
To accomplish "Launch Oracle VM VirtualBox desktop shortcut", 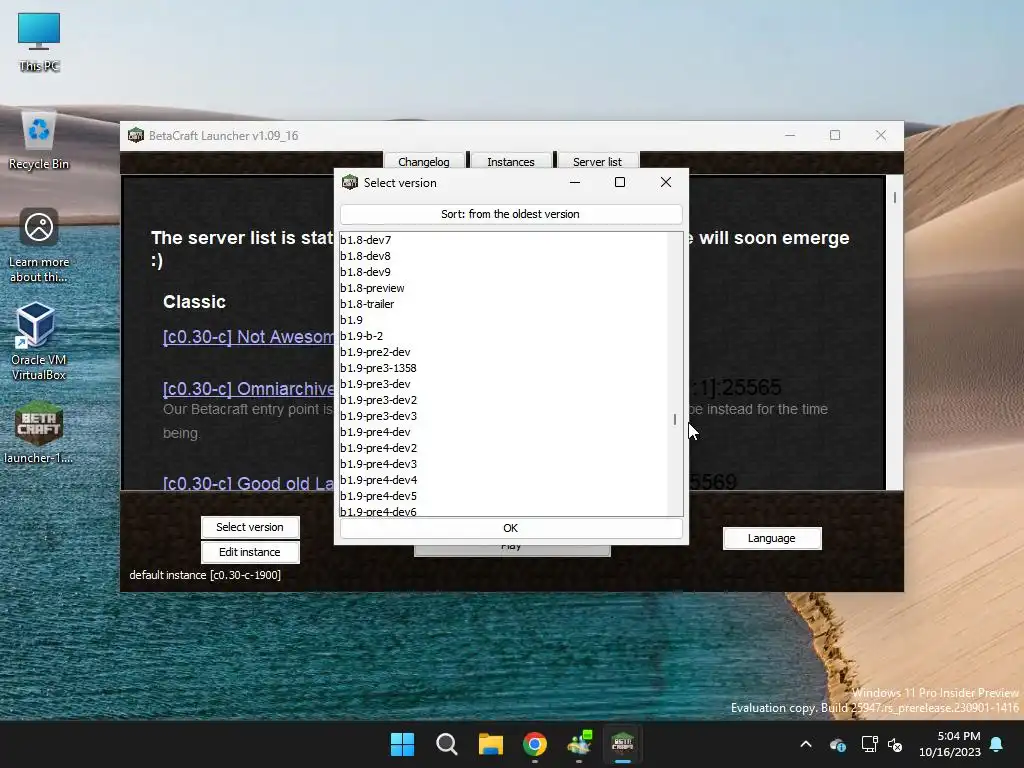I will tap(38, 341).
